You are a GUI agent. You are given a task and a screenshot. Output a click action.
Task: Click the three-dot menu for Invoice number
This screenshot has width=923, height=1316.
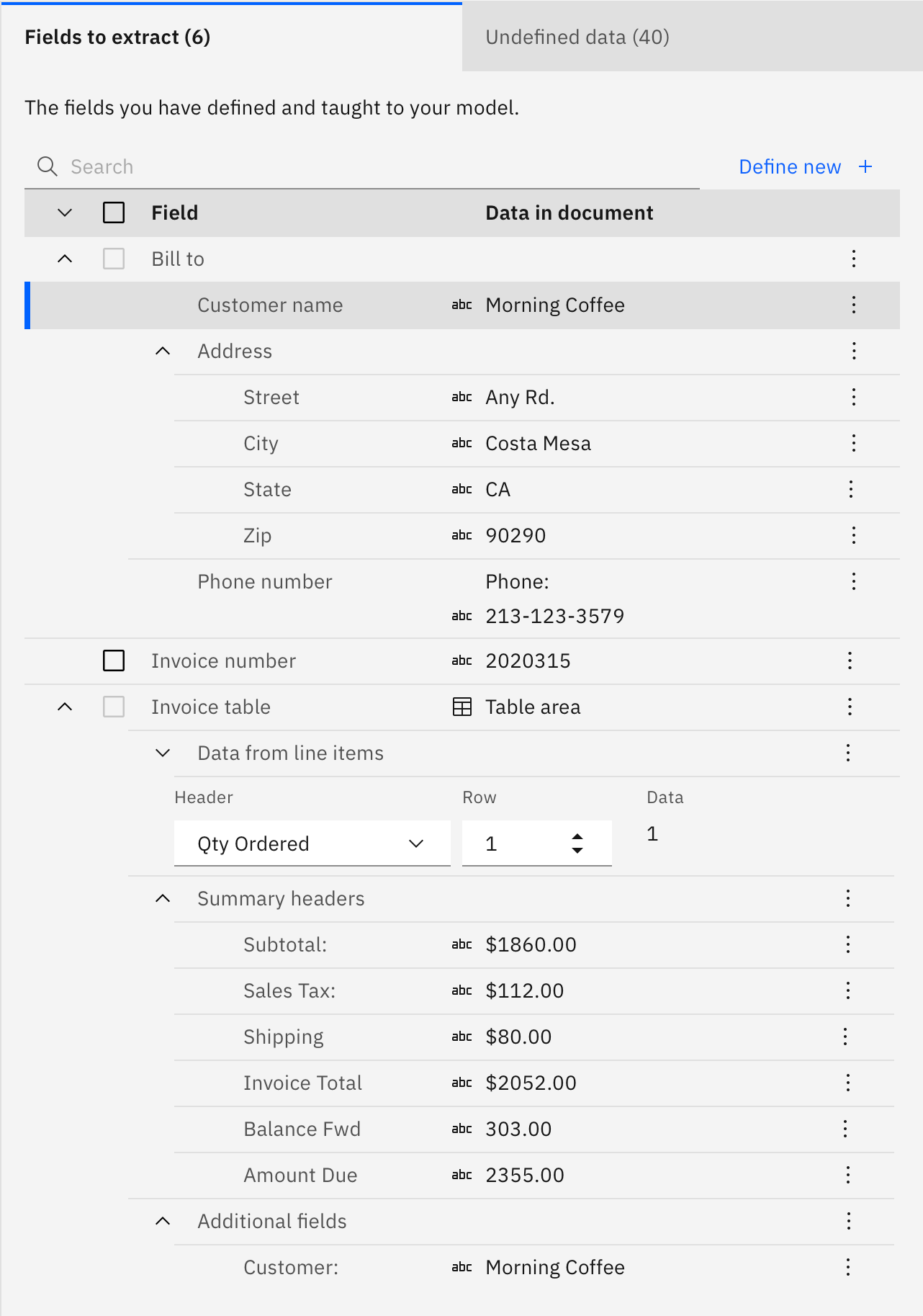[850, 661]
